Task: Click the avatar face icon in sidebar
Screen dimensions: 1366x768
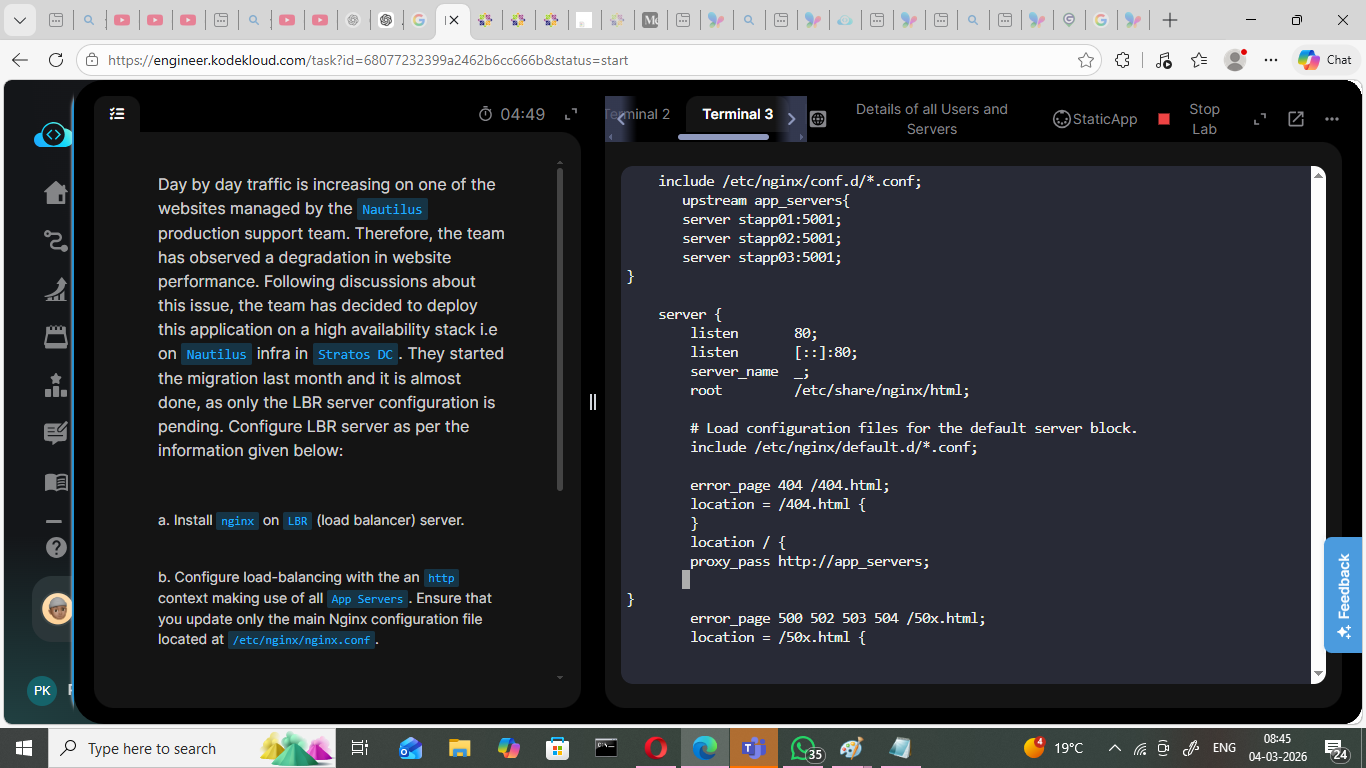Action: (58, 608)
